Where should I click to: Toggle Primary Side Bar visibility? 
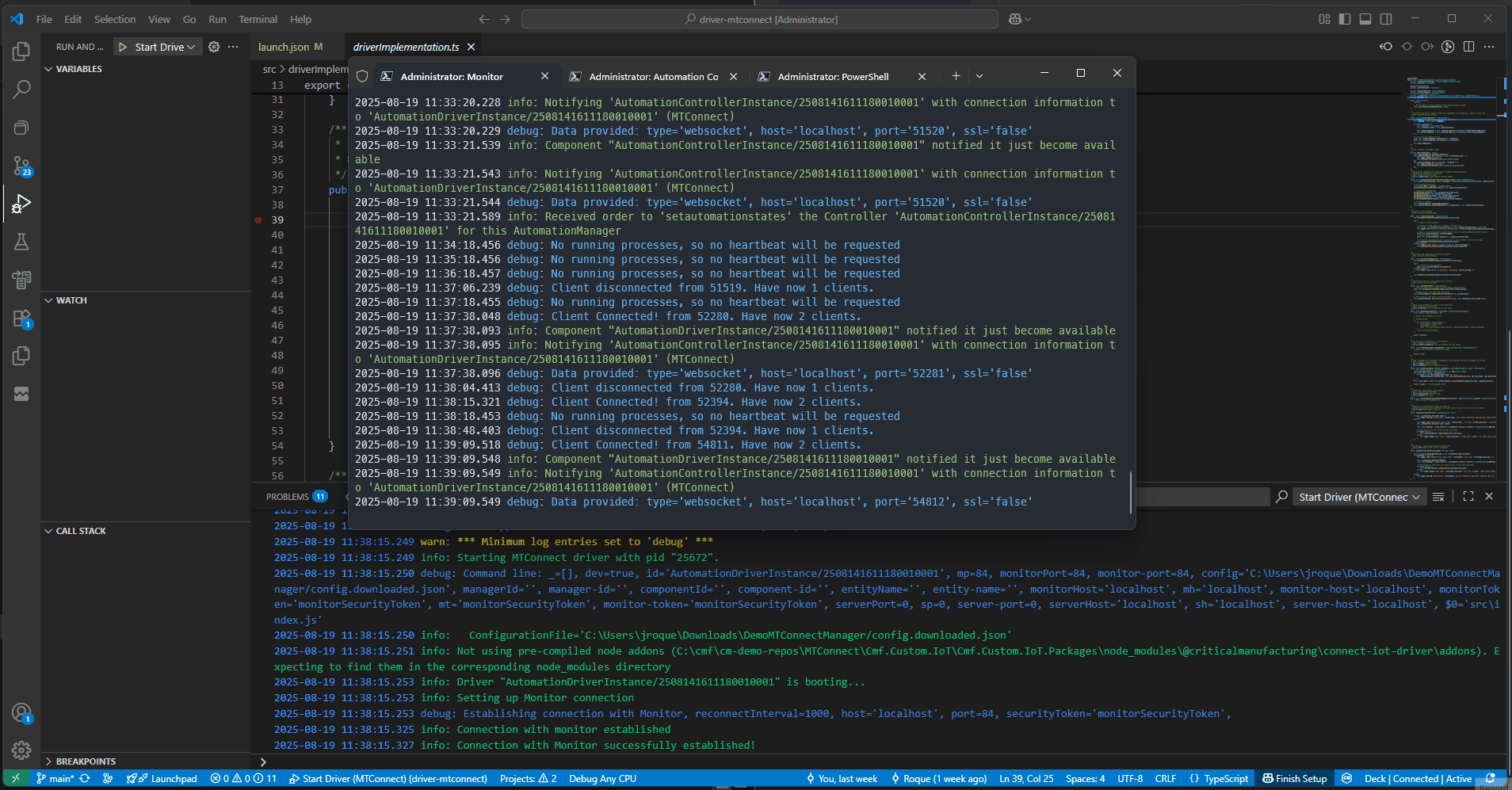click(x=1345, y=19)
